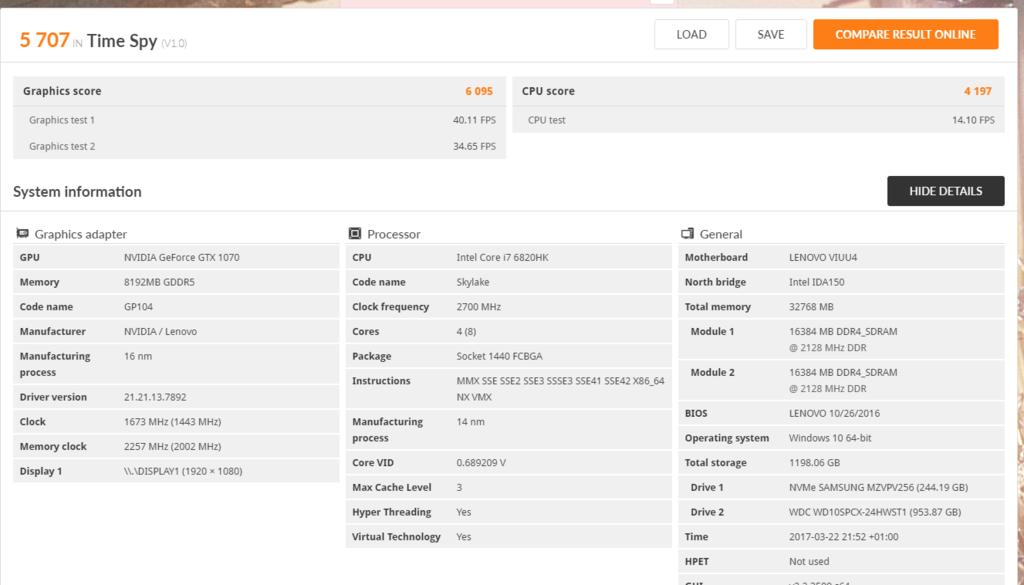Screen dimensions: 1024x585
Task: Select CPU name Intel Core i7 6820HK
Action: coord(502,257)
